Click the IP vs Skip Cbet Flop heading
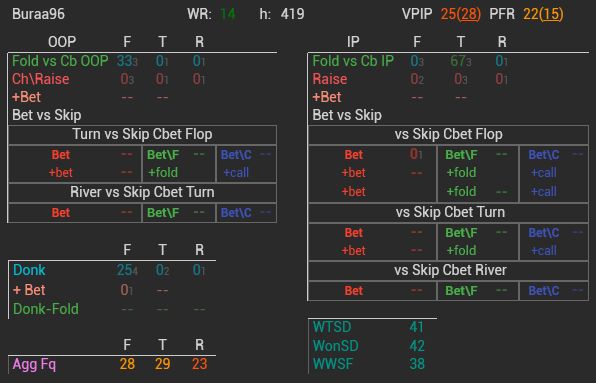Viewport: 596px width, 383px height. (x=449, y=134)
